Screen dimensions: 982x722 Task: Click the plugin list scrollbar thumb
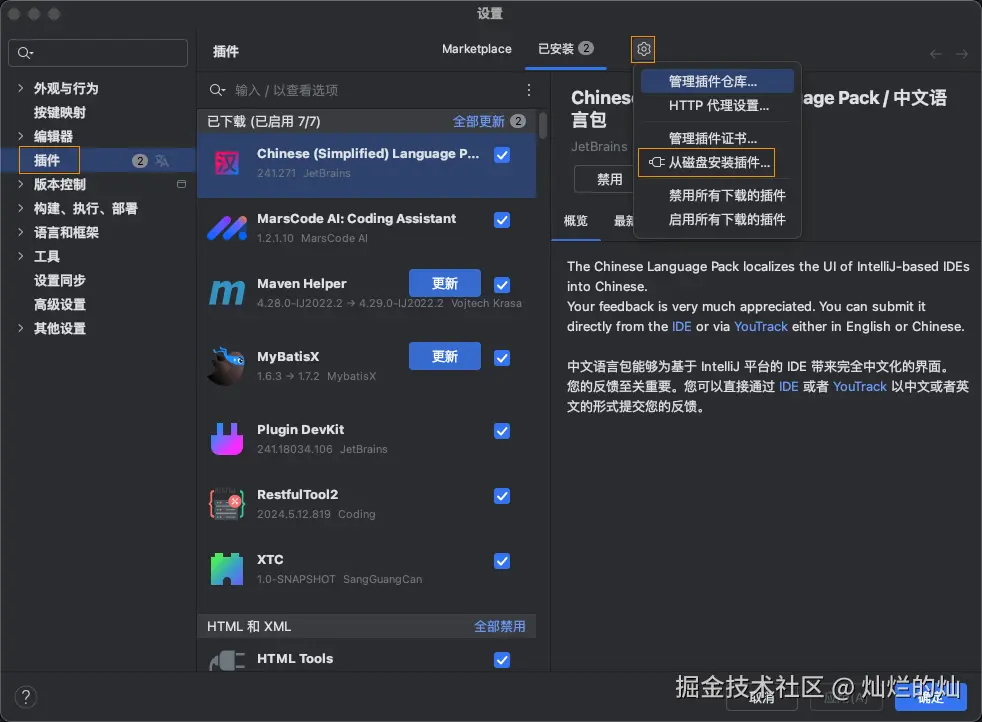pos(542,125)
